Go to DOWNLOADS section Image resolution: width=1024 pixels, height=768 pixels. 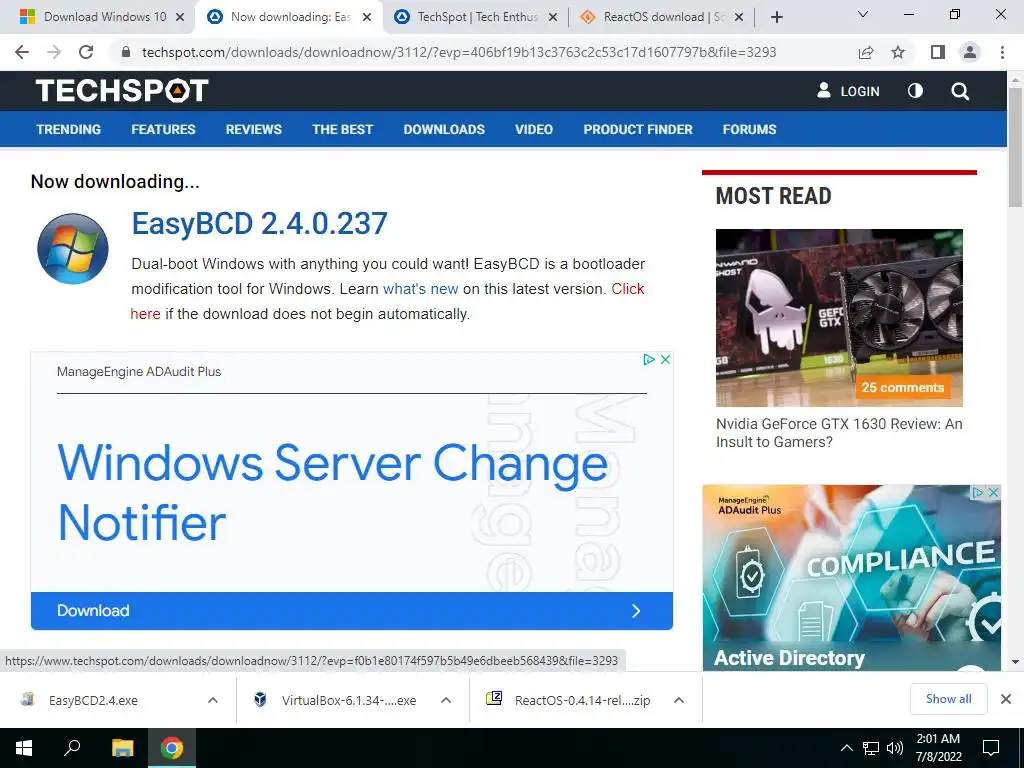click(x=444, y=129)
